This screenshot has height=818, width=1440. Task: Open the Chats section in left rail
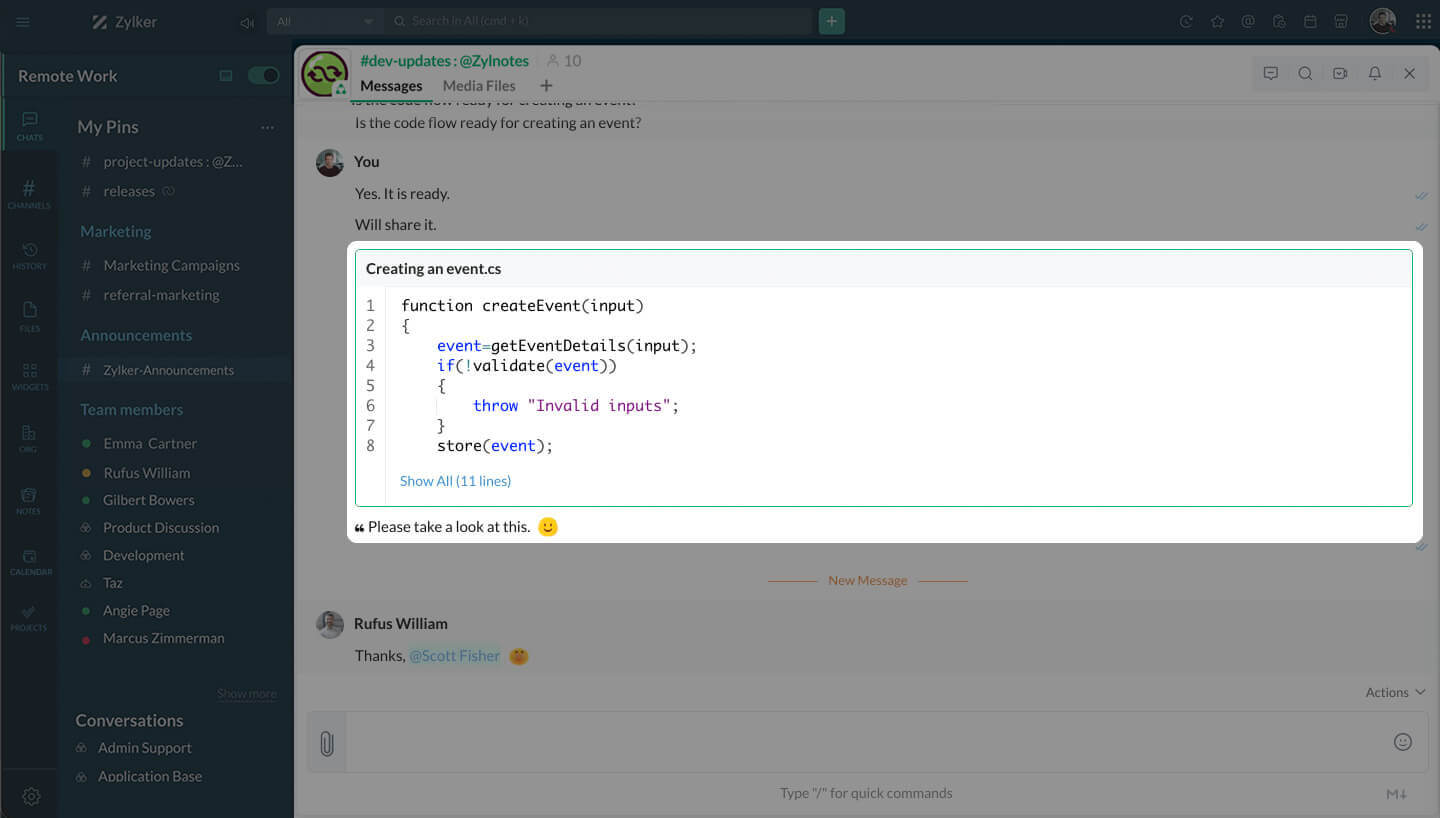coord(30,126)
